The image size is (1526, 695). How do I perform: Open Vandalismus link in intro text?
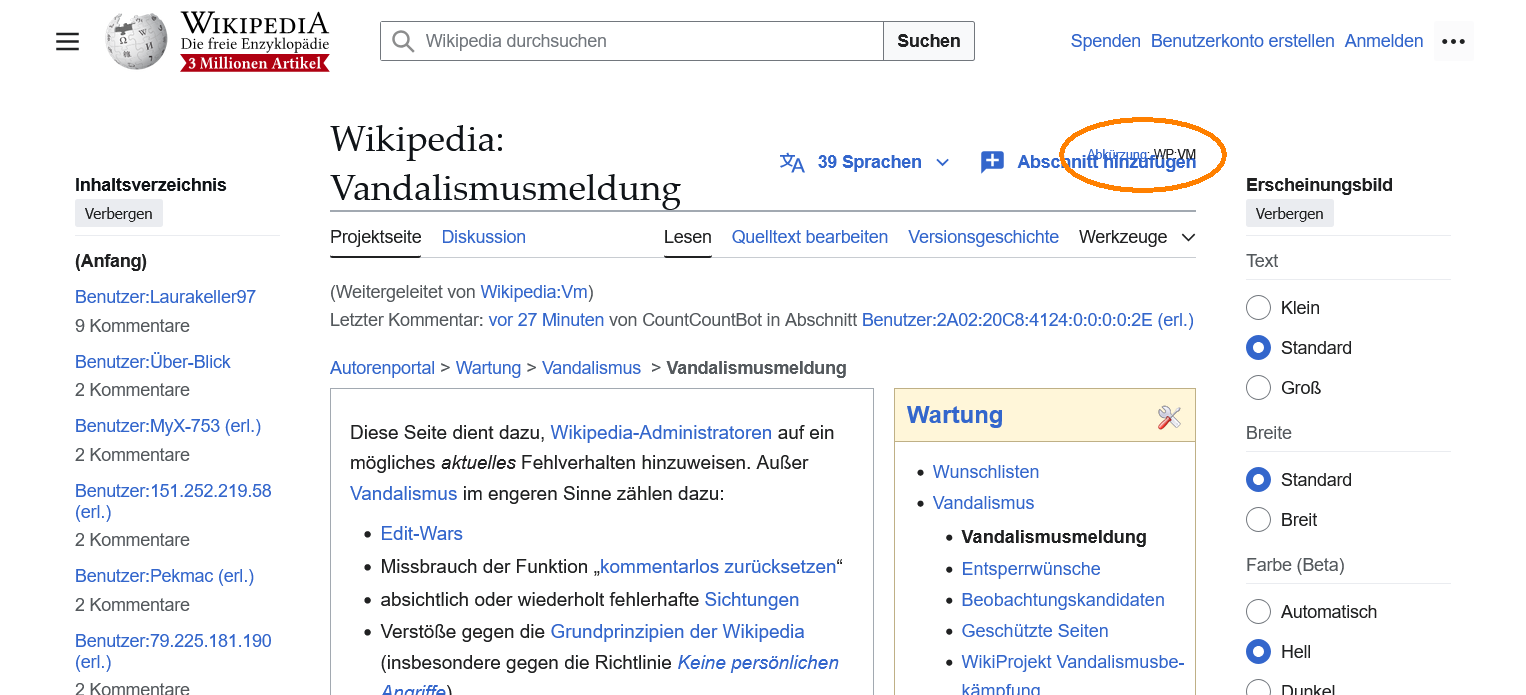(403, 494)
